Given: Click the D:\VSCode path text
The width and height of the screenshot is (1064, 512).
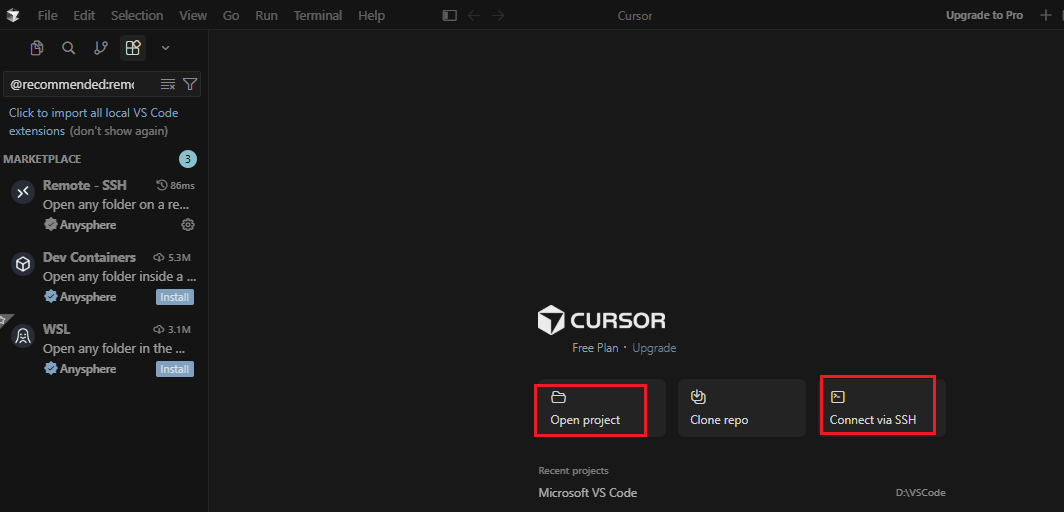Looking at the screenshot, I should click(x=920, y=493).
